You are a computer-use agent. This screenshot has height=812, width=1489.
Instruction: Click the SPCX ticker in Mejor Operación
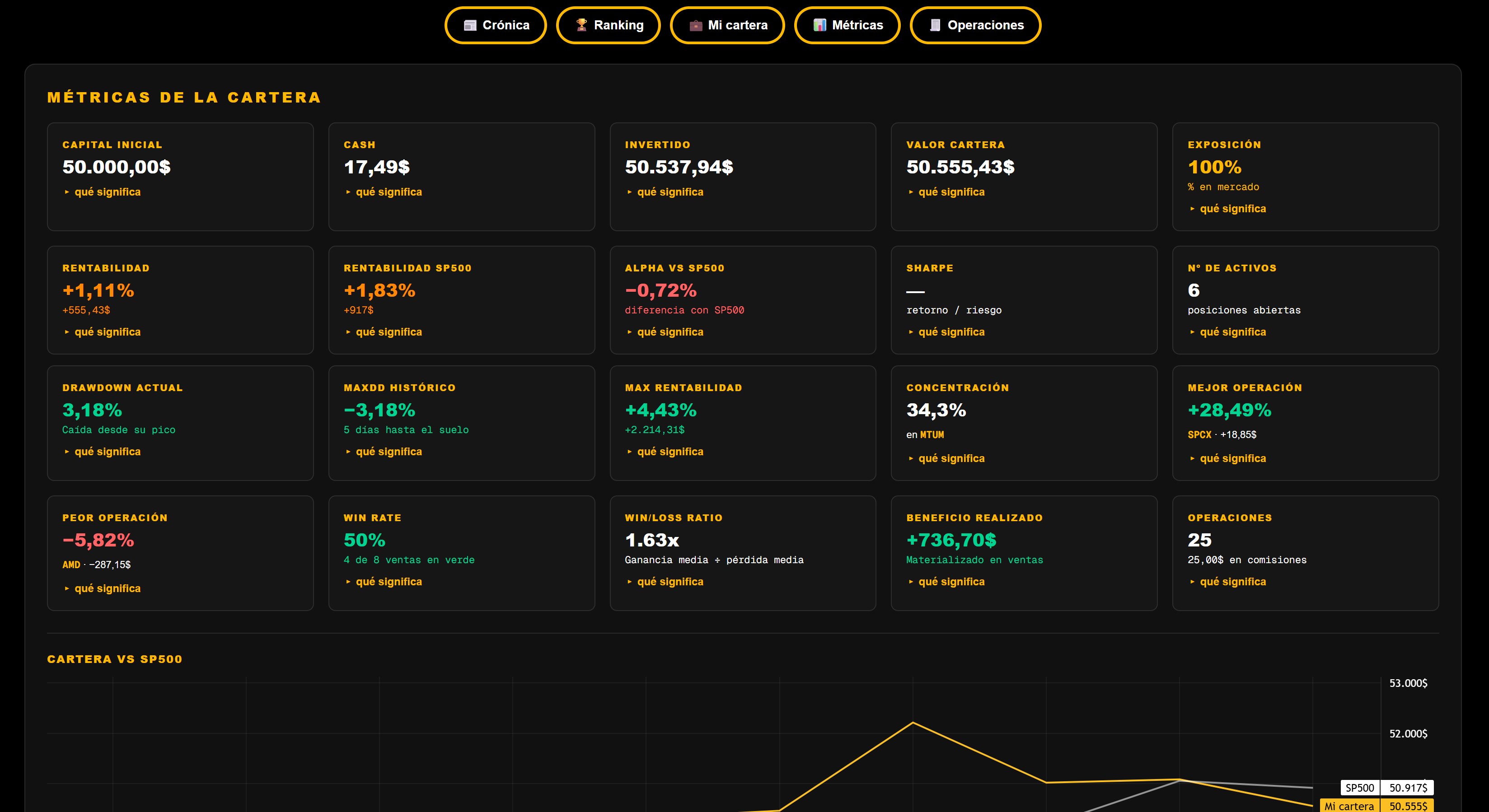1199,434
